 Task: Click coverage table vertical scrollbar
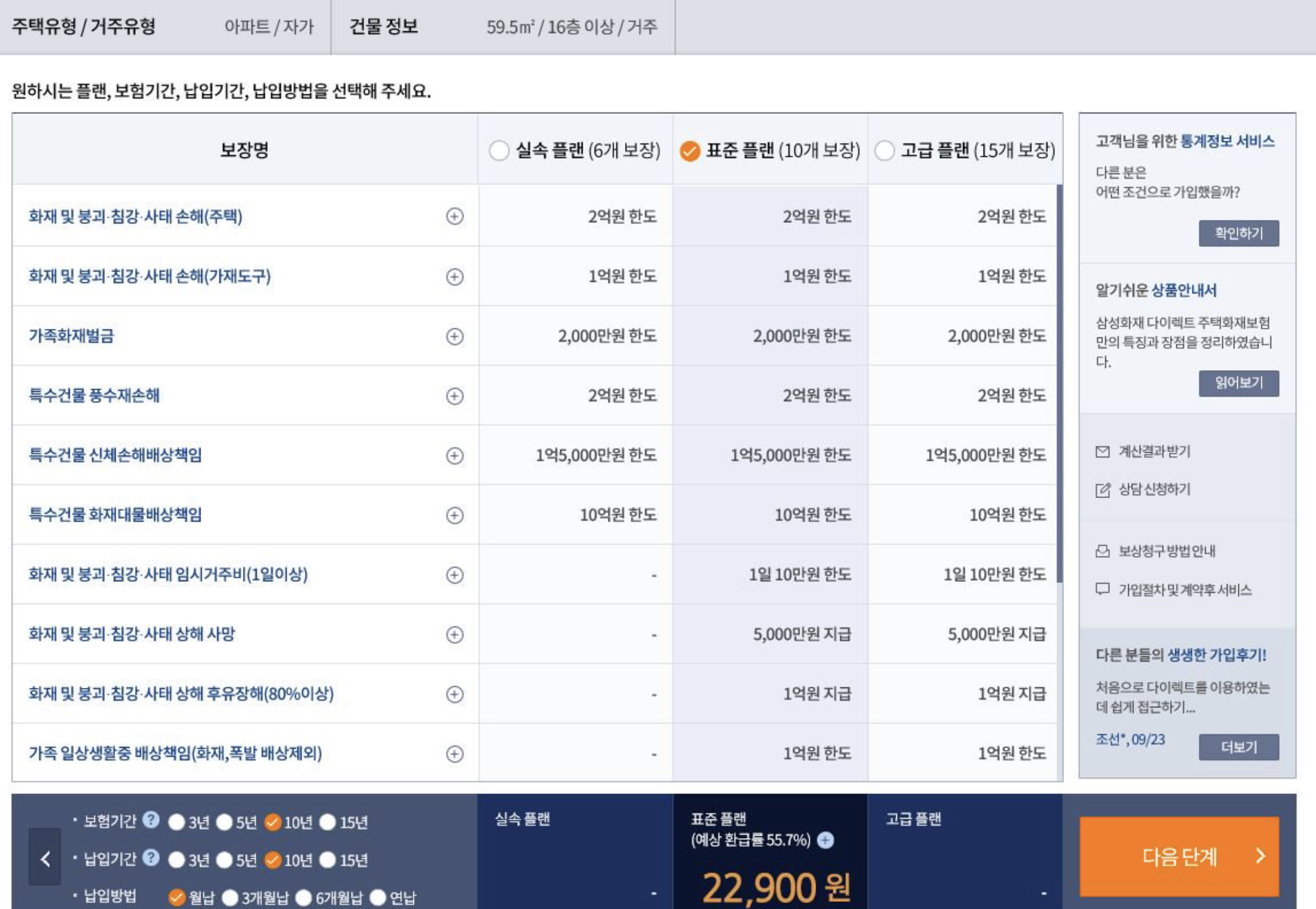click(1060, 381)
